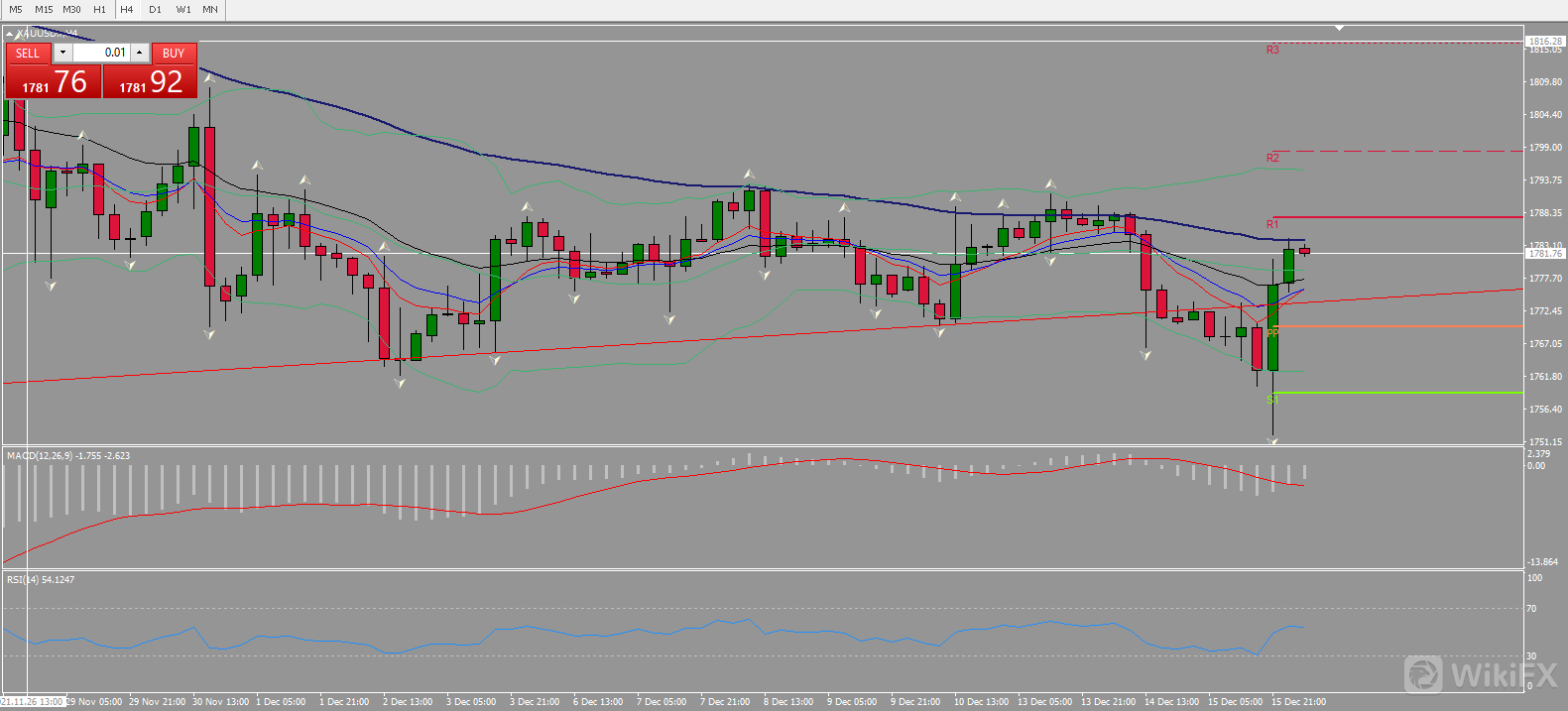Click the red SELL button
The image size is (1568, 711).
[28, 54]
